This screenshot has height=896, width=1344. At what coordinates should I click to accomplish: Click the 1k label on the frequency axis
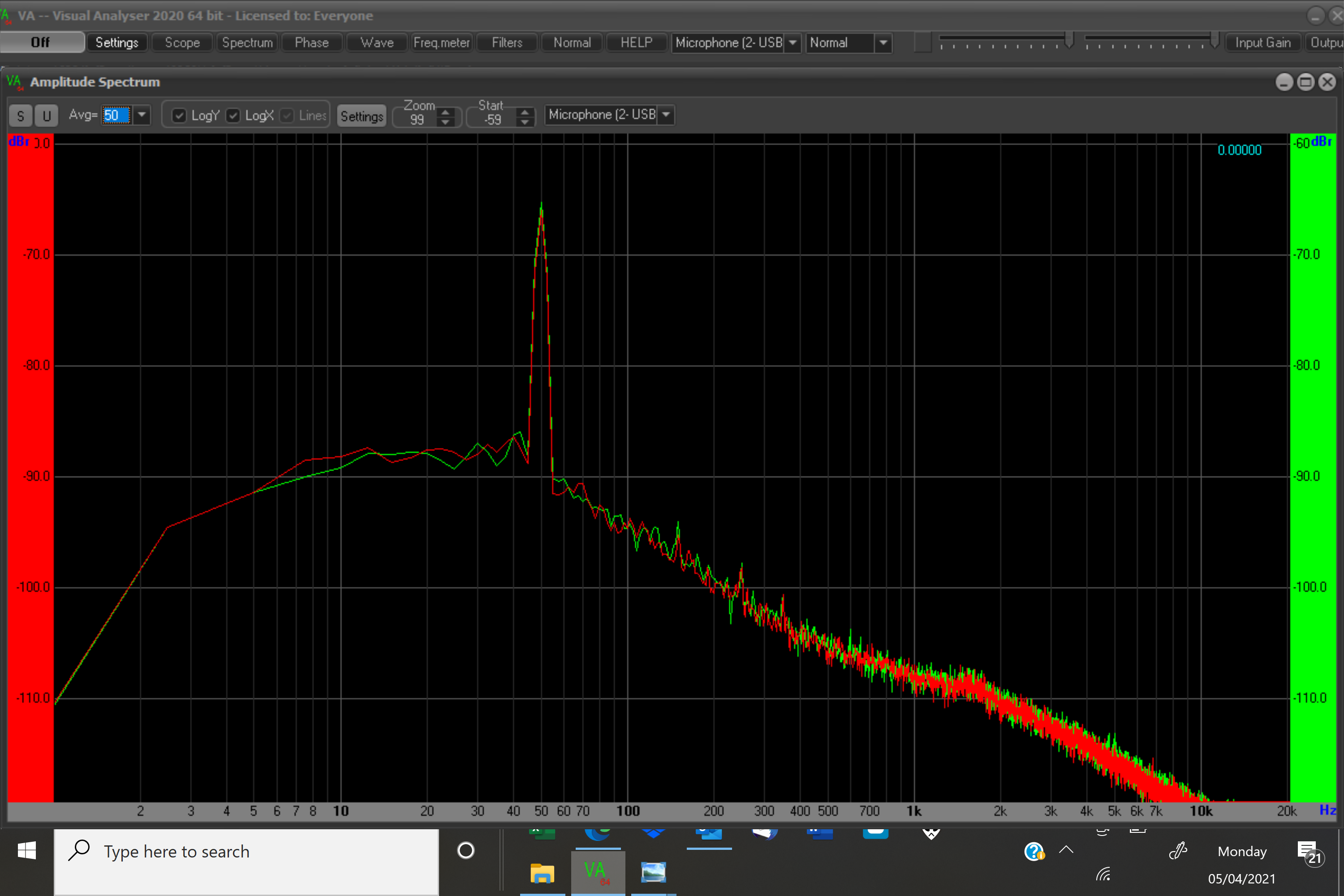pyautogui.click(x=914, y=811)
